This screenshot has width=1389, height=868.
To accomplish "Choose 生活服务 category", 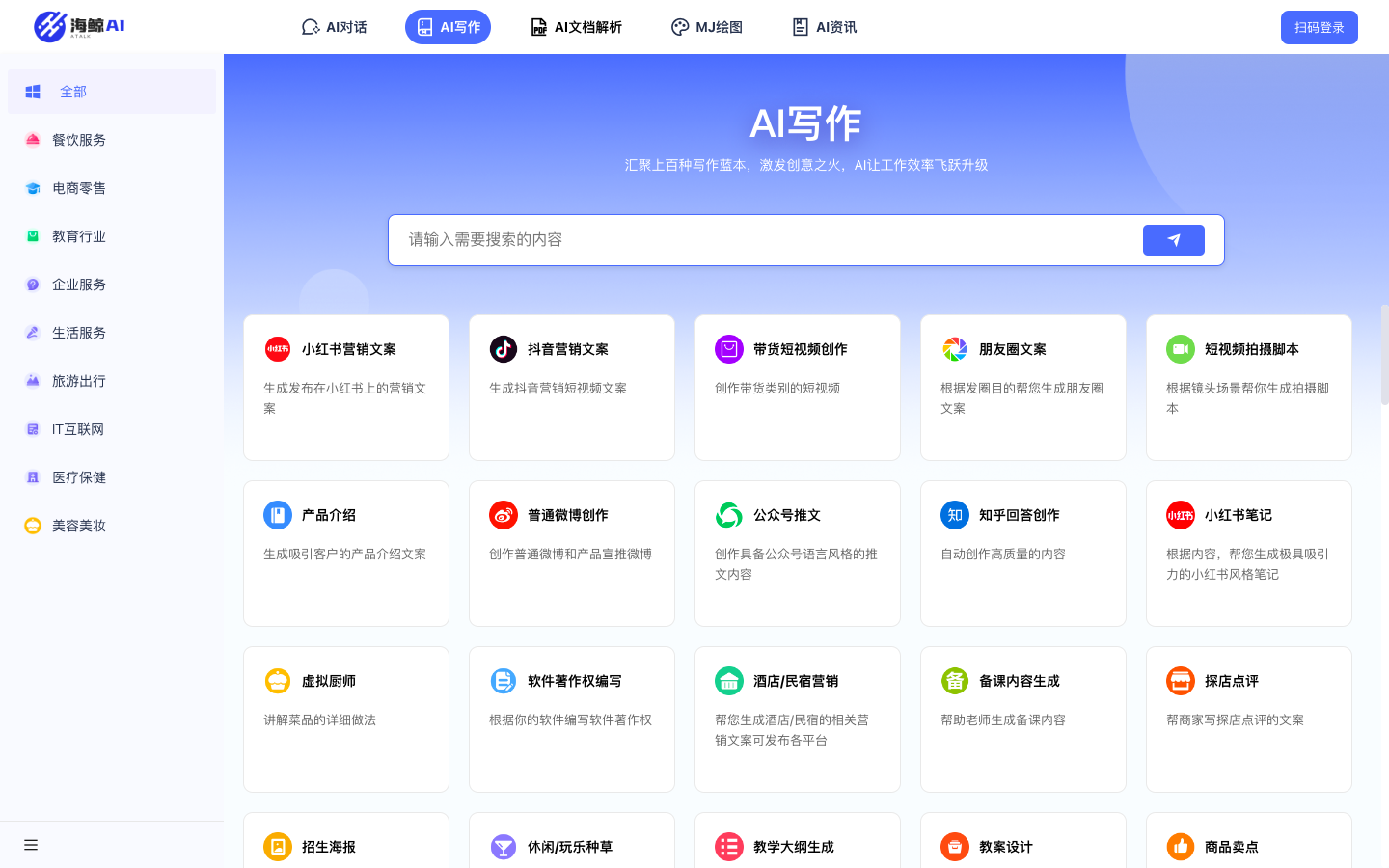I will [112, 333].
